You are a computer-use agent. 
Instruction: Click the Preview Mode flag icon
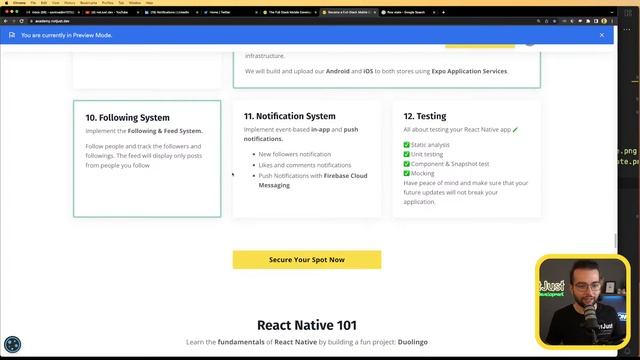pos(12,35)
